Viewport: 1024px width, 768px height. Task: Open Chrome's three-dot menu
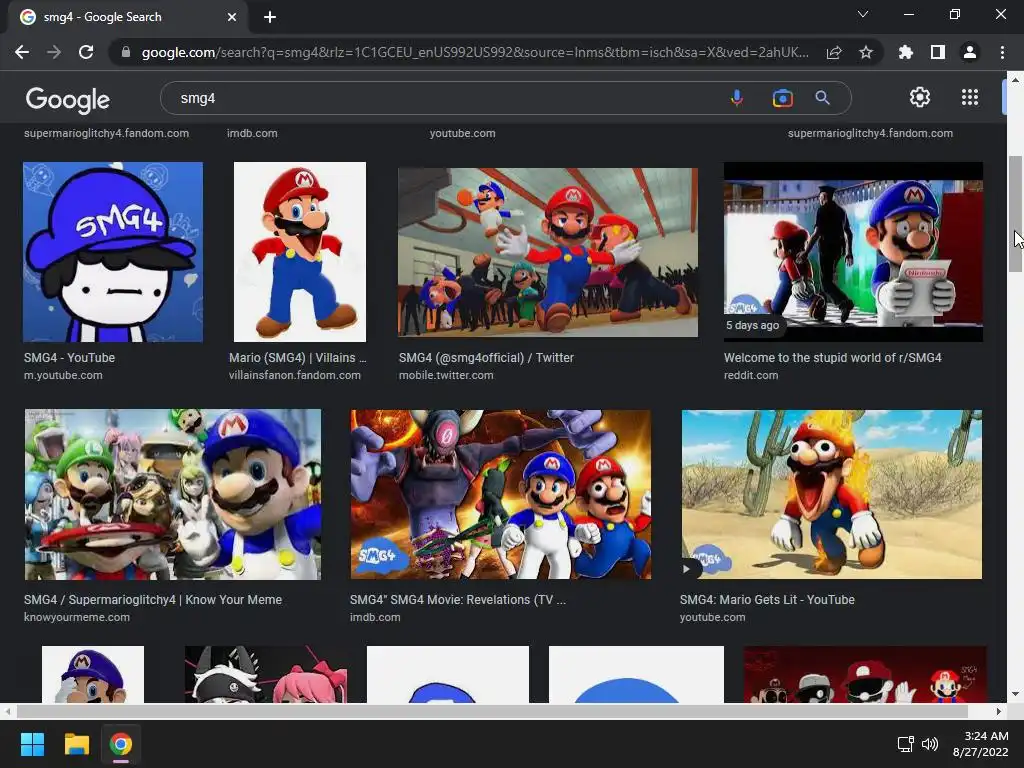1002,52
